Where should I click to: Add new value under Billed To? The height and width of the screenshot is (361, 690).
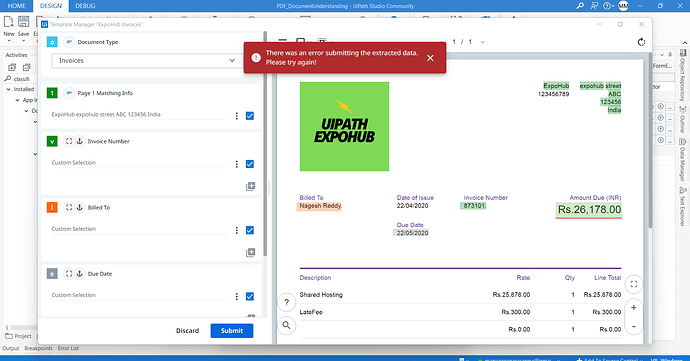(250, 252)
